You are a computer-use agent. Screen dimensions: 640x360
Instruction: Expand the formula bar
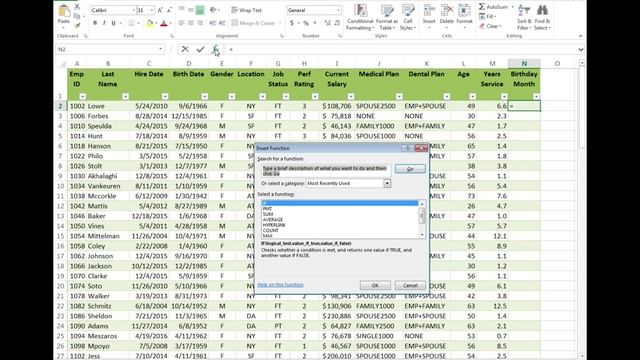point(580,49)
